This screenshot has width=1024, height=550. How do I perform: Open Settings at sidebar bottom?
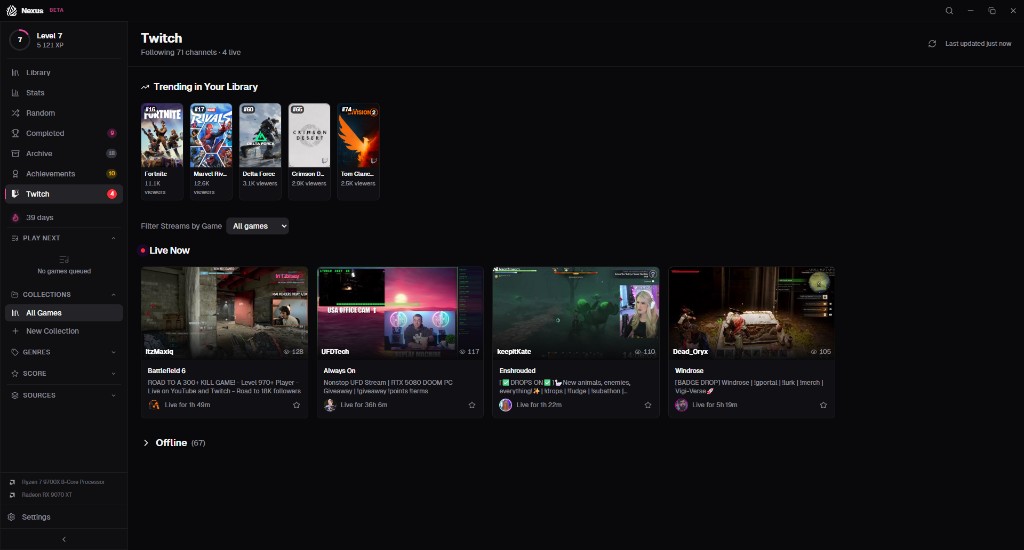click(63, 517)
